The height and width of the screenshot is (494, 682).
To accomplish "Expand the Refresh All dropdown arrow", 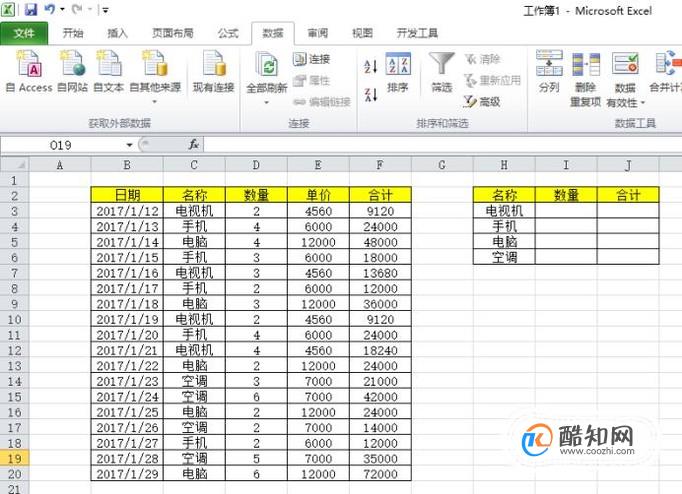I will pos(267,103).
